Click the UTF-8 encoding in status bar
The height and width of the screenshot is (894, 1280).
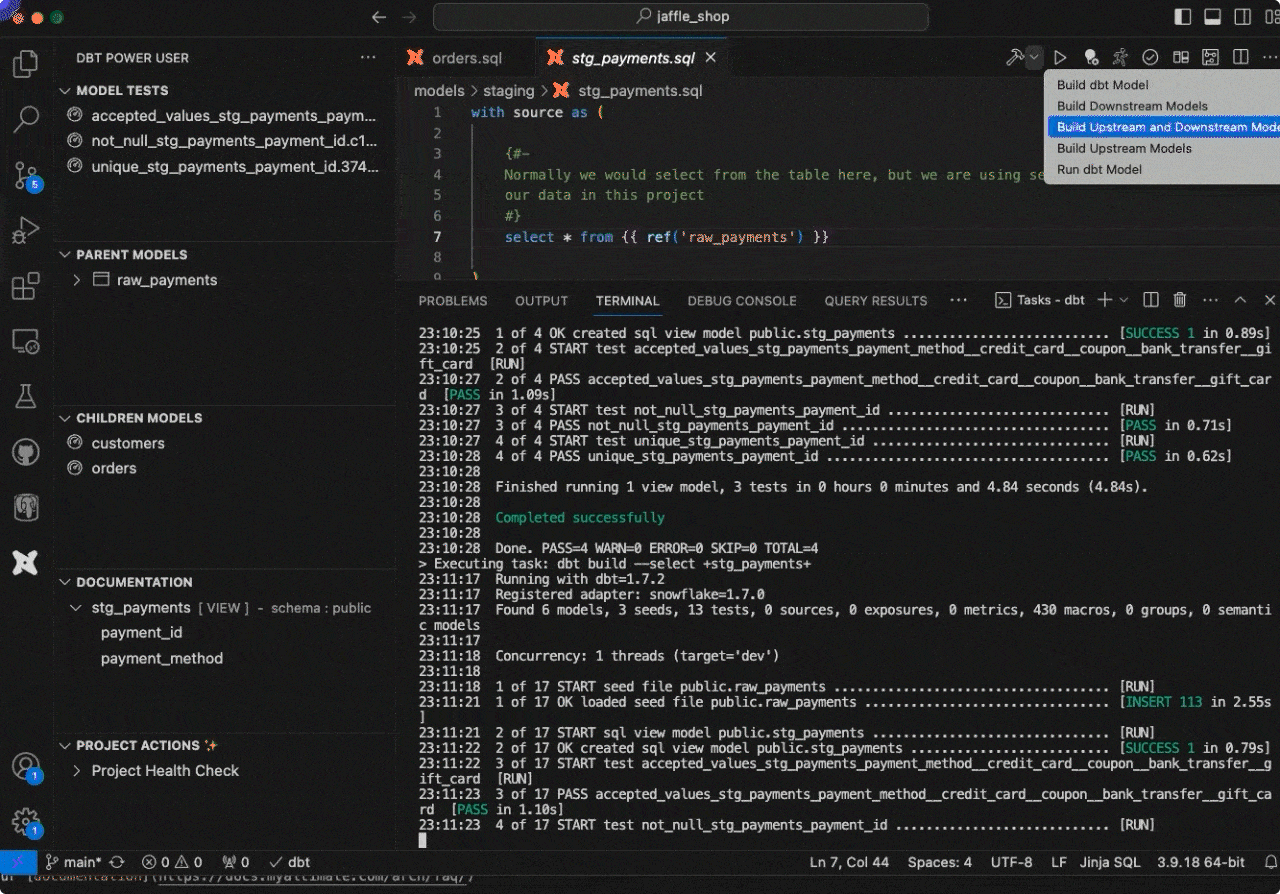(1011, 862)
